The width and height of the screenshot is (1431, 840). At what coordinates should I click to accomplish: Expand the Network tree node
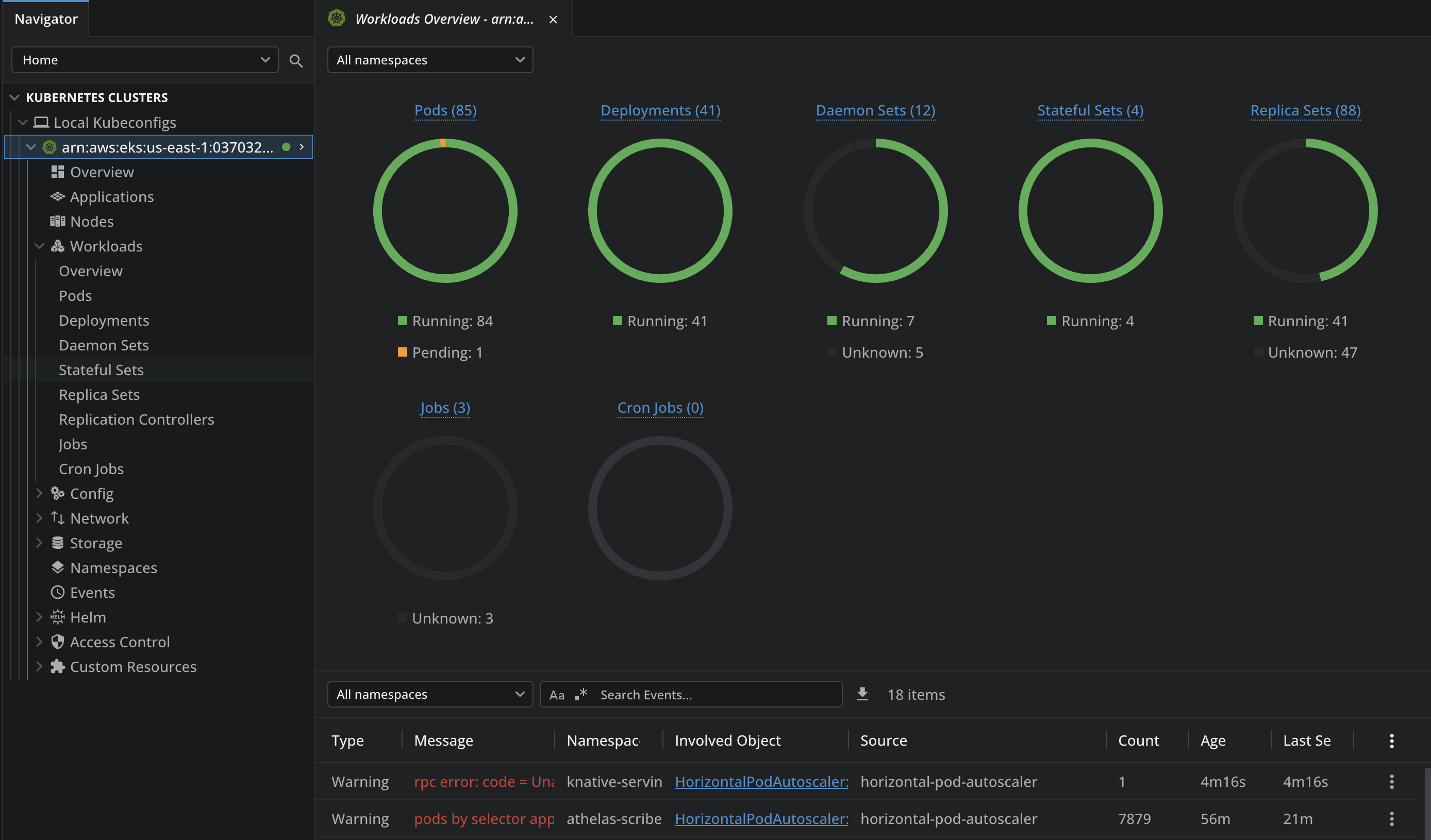39,517
